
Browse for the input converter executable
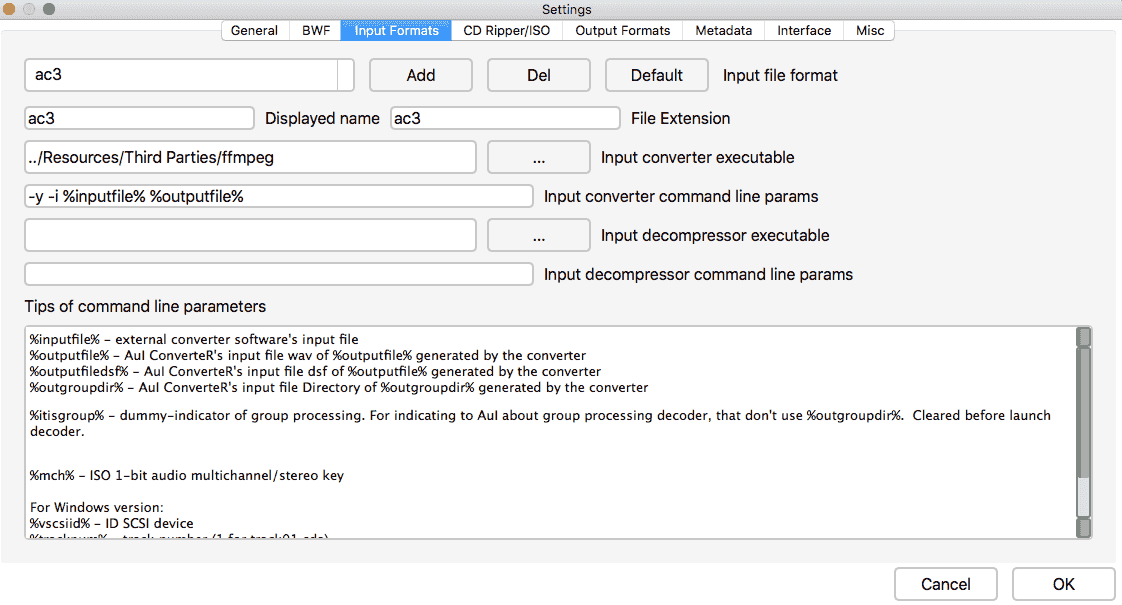coord(539,158)
